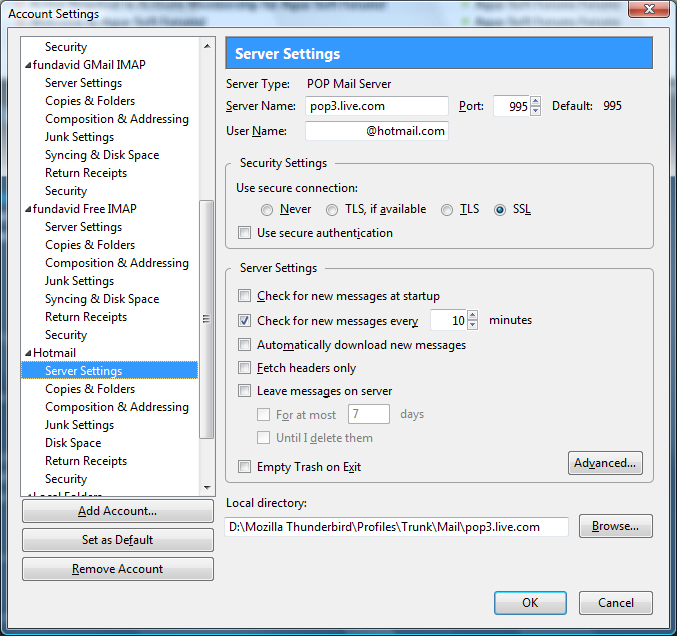
Task: Open Junk Settings under Hotmail
Action: tap(79, 425)
